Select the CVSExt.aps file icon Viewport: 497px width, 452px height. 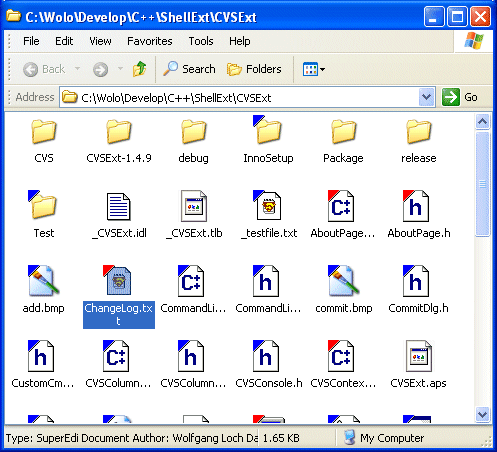(x=419, y=356)
